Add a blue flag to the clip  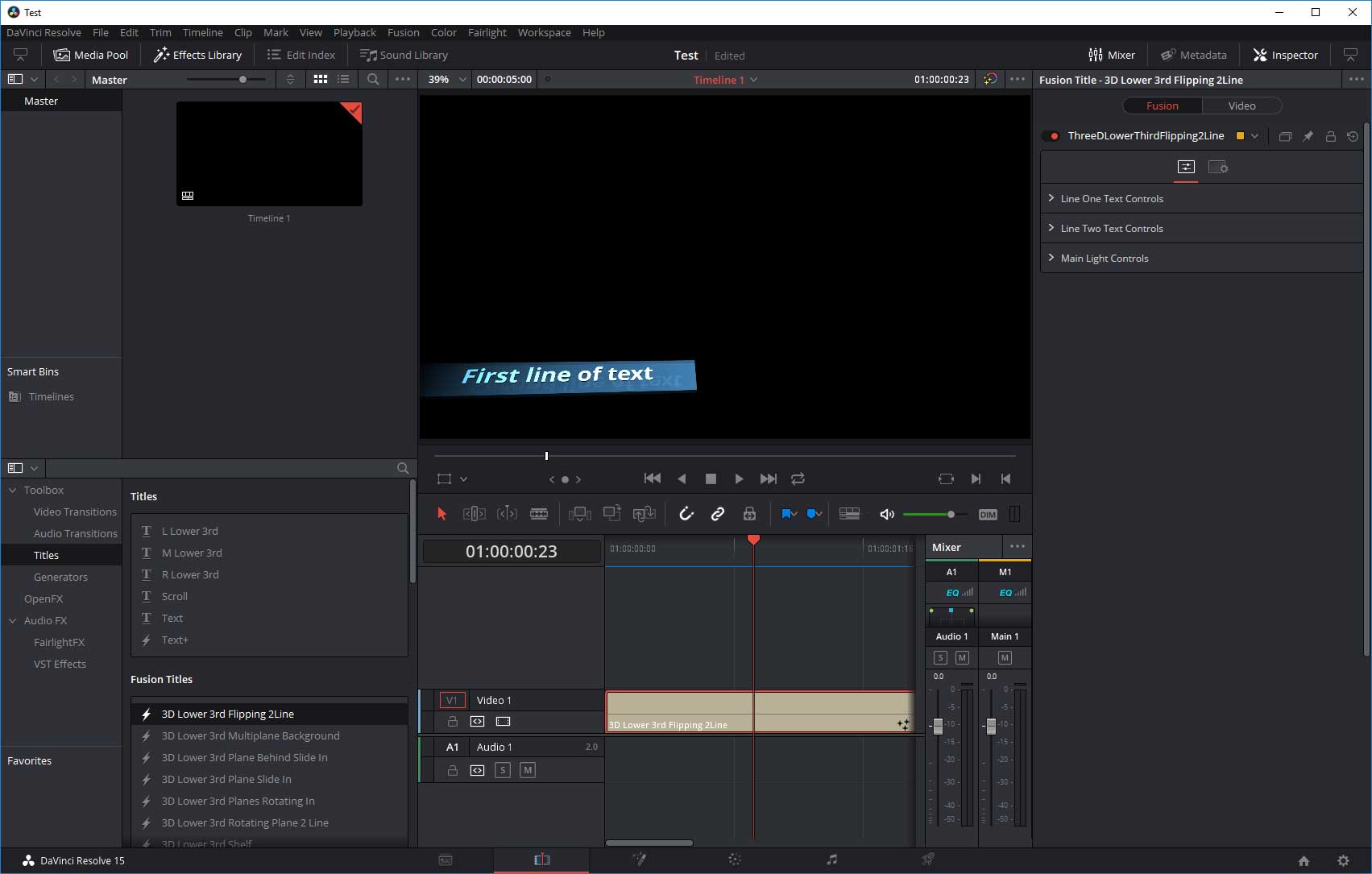point(785,514)
